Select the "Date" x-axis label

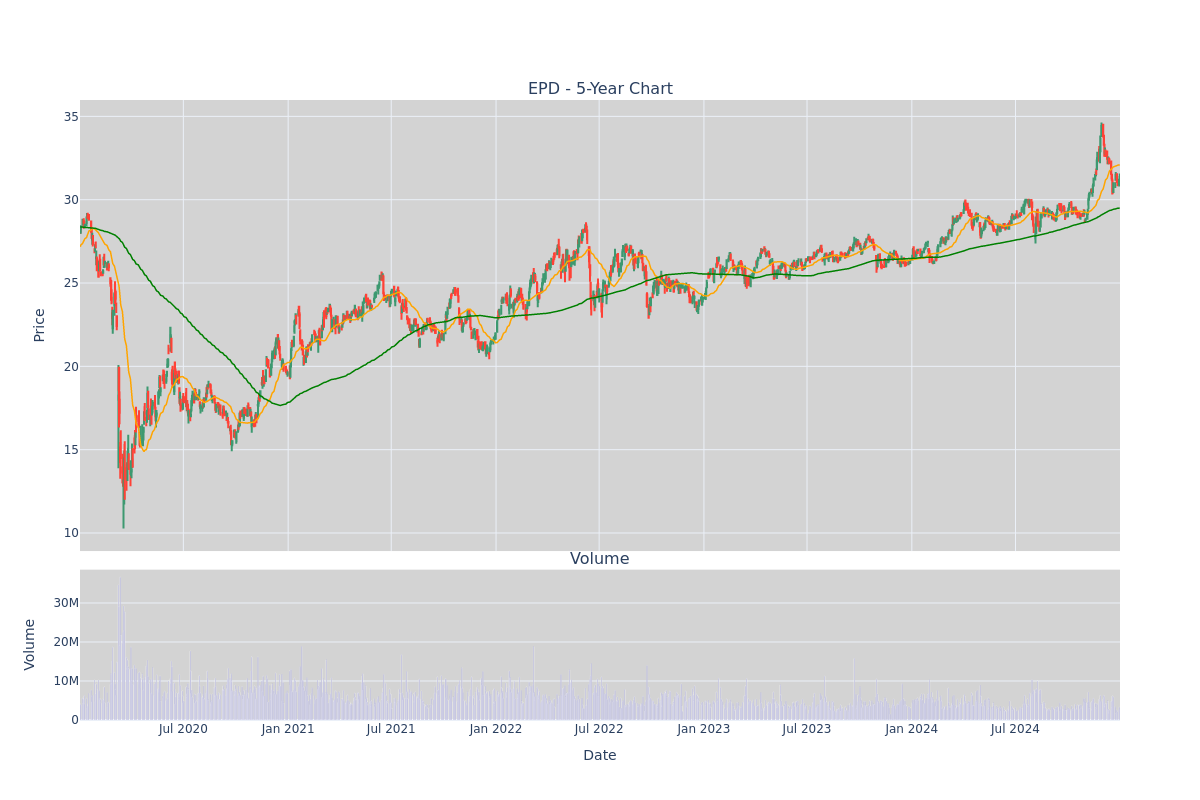click(600, 756)
